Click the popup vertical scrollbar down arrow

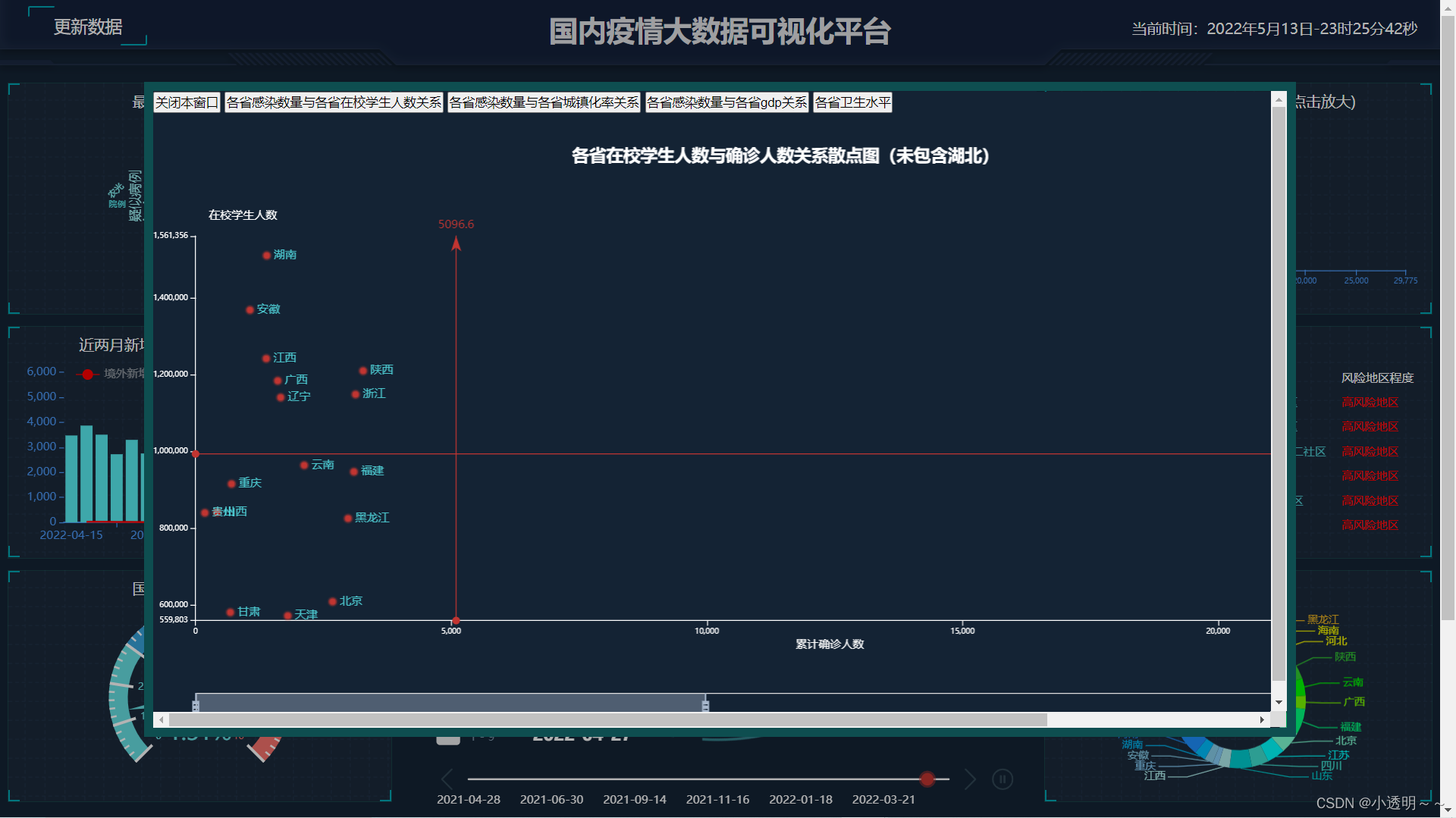[1279, 703]
